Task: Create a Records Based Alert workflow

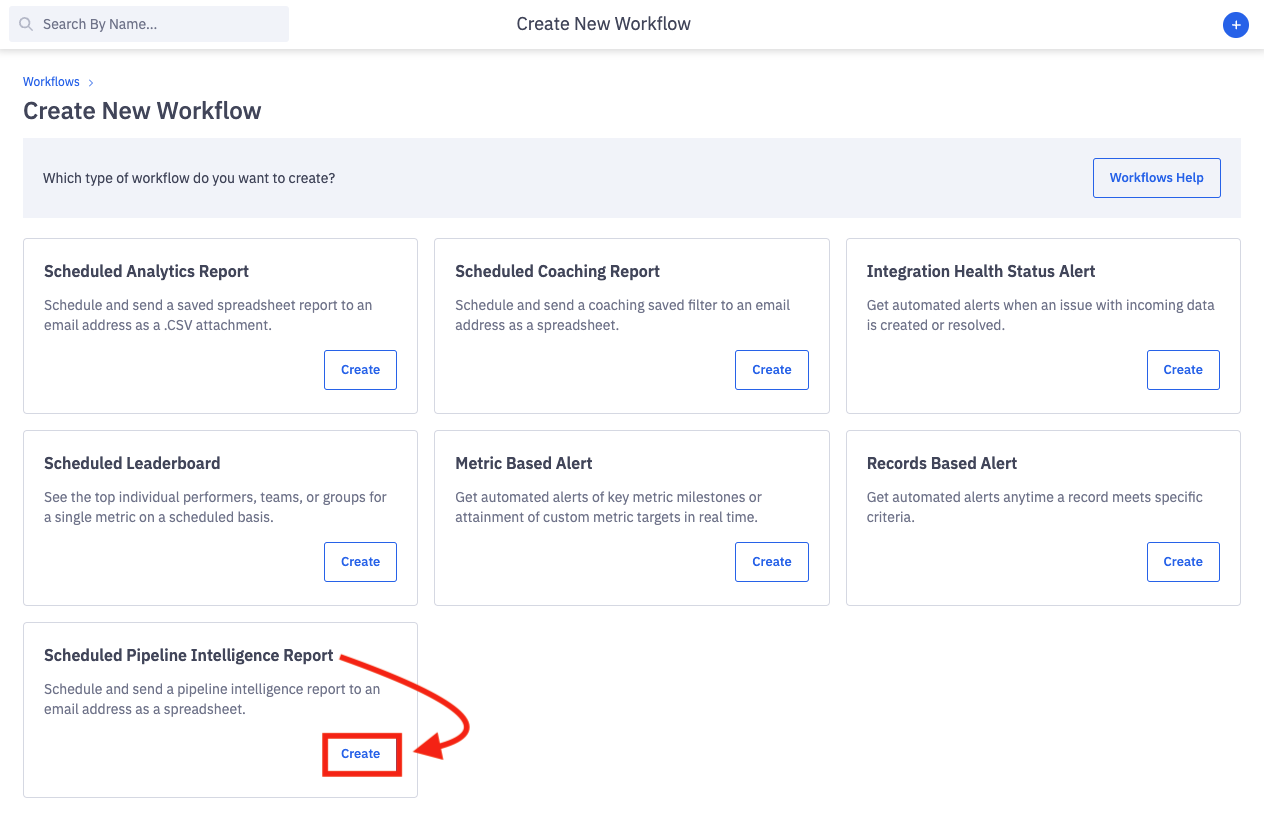Action: pos(1183,562)
